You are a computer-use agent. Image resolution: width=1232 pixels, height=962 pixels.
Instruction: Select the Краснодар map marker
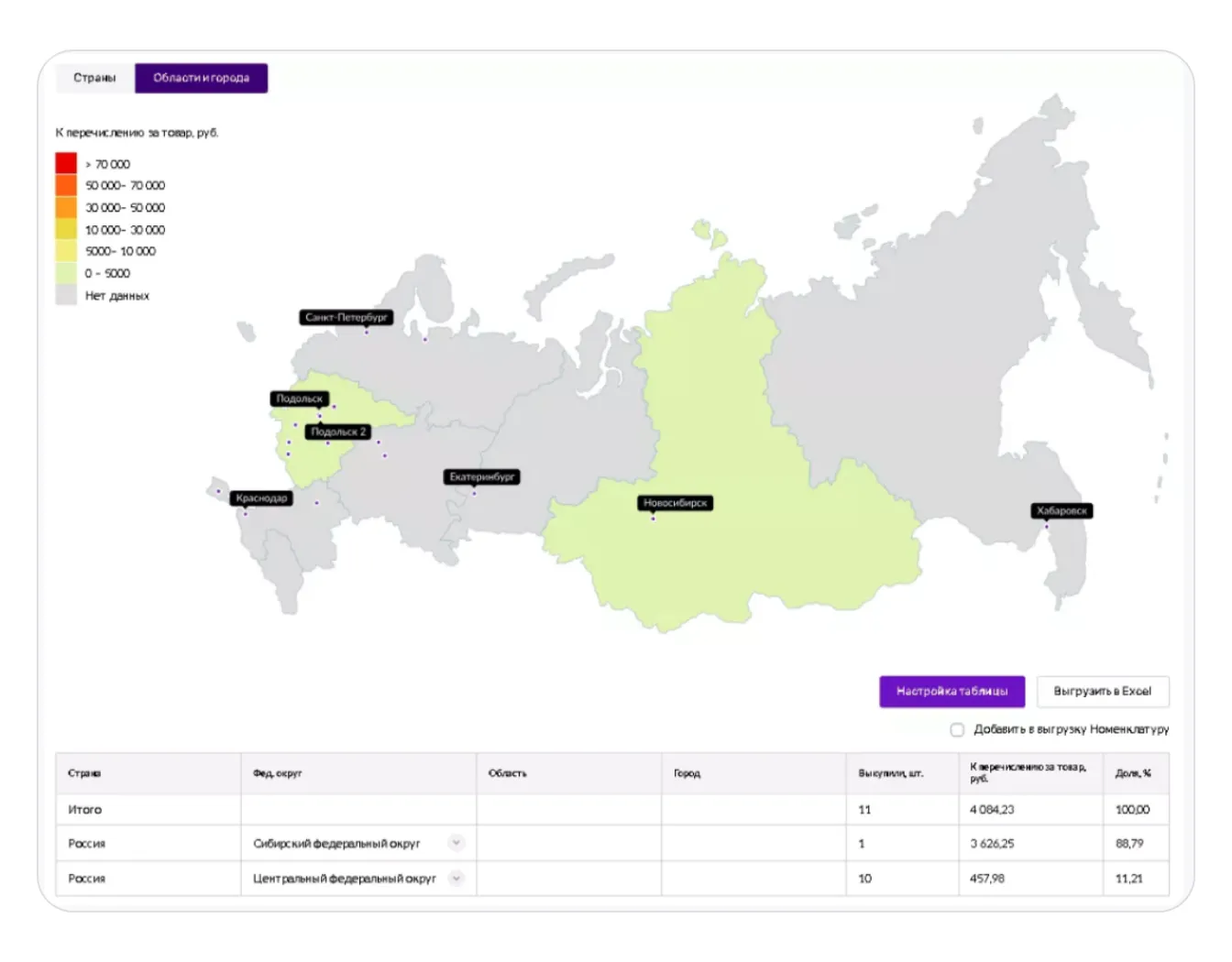pos(261,498)
